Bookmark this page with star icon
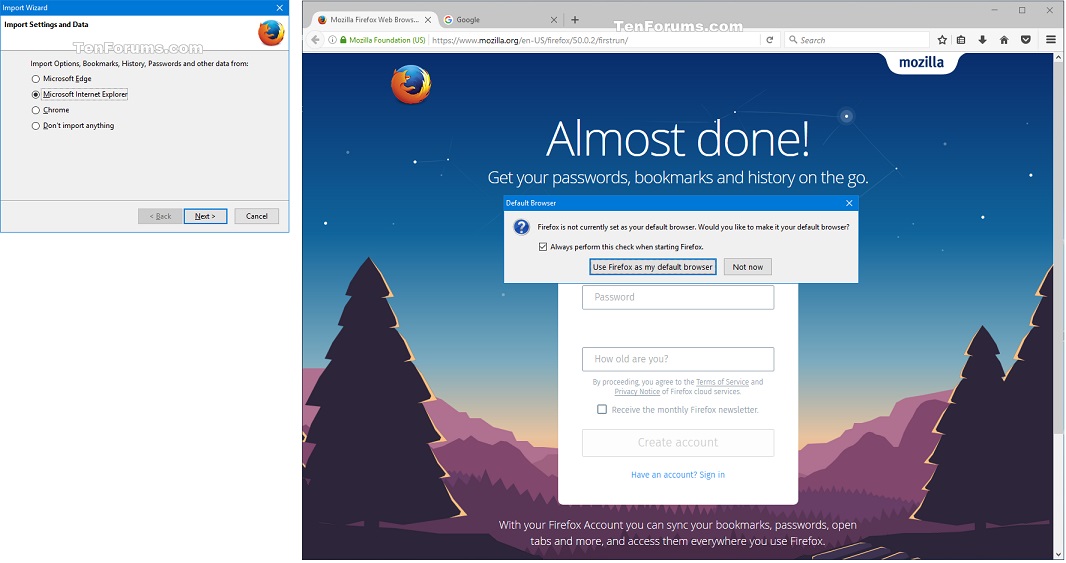Image resolution: width=1066 pixels, height=563 pixels. [x=942, y=40]
